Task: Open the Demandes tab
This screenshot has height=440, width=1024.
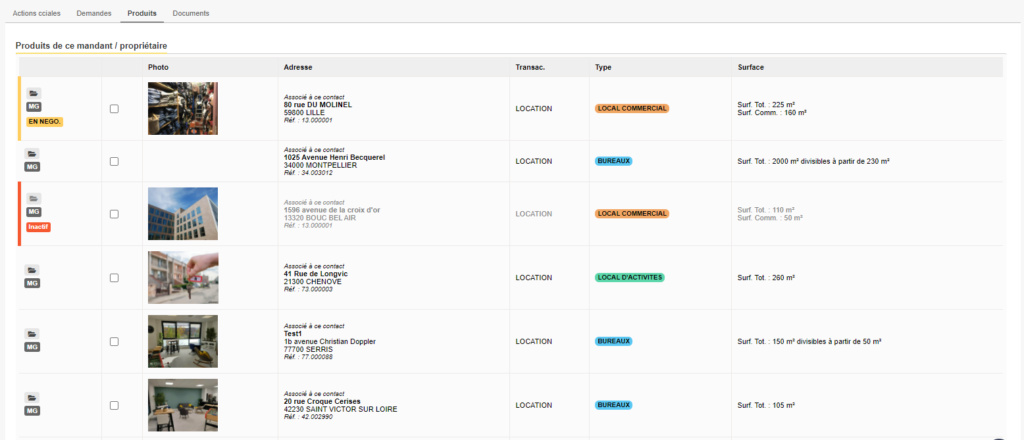Action: (94, 12)
